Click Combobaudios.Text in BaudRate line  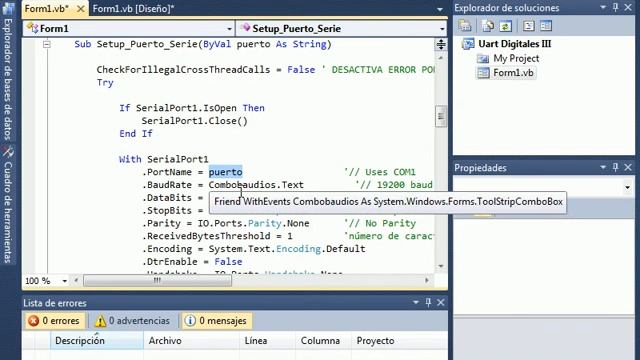coord(256,185)
